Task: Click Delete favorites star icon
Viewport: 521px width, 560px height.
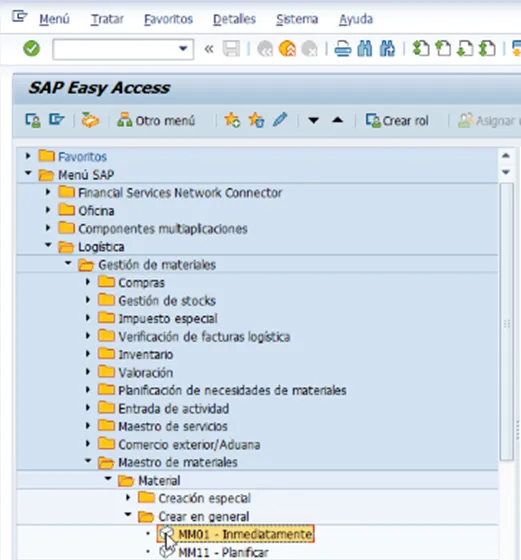Action: 256,120
